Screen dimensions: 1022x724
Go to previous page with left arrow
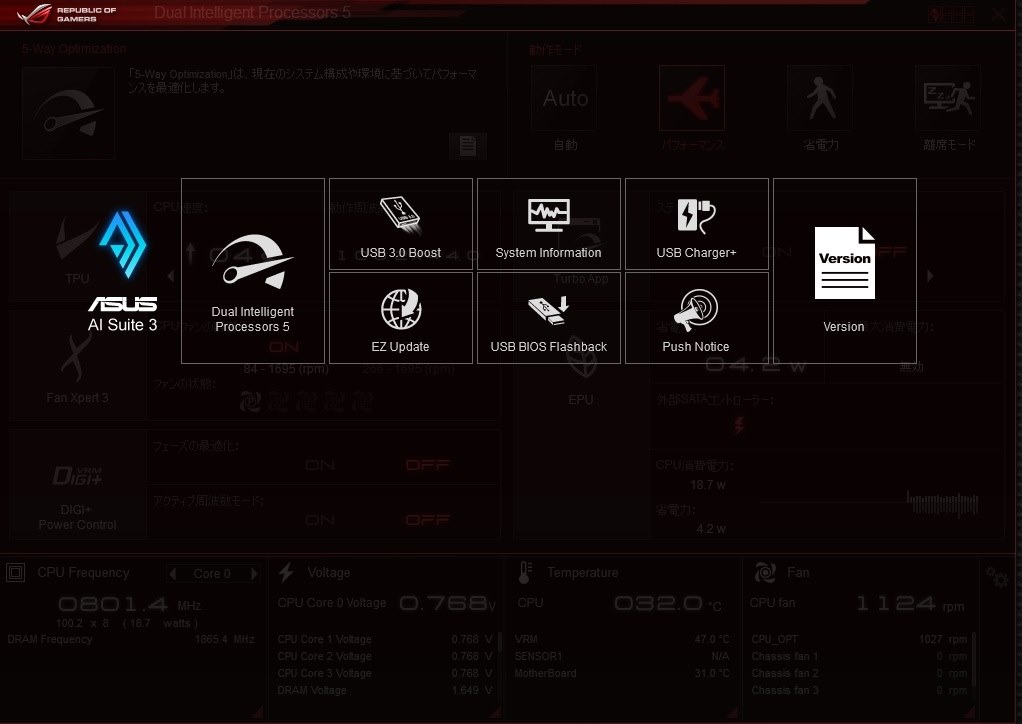171,276
